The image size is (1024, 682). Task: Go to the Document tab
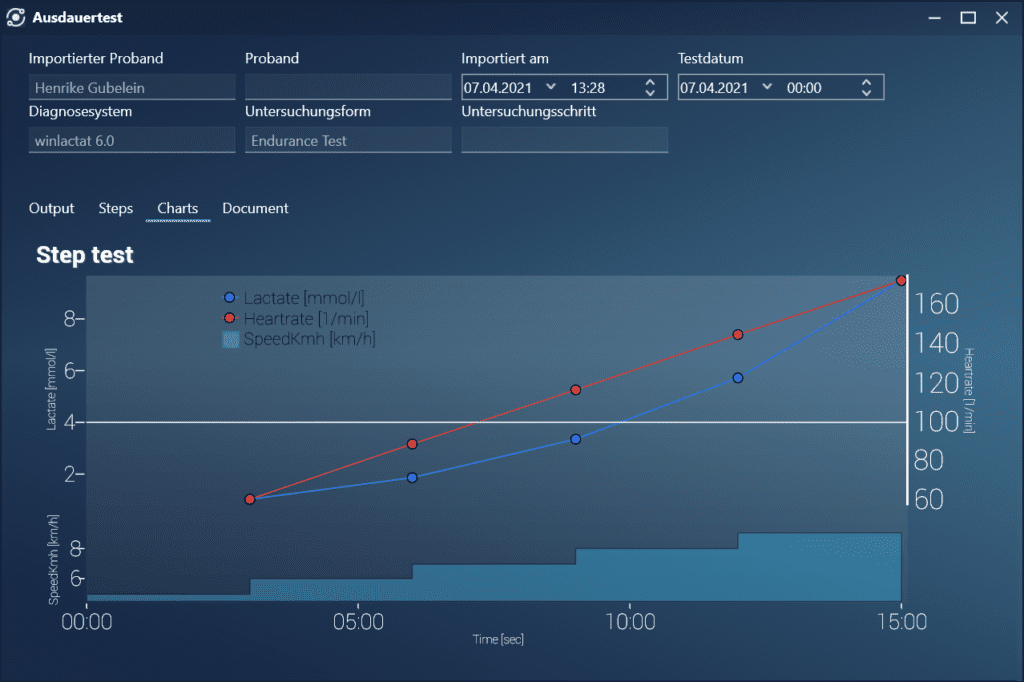click(255, 208)
